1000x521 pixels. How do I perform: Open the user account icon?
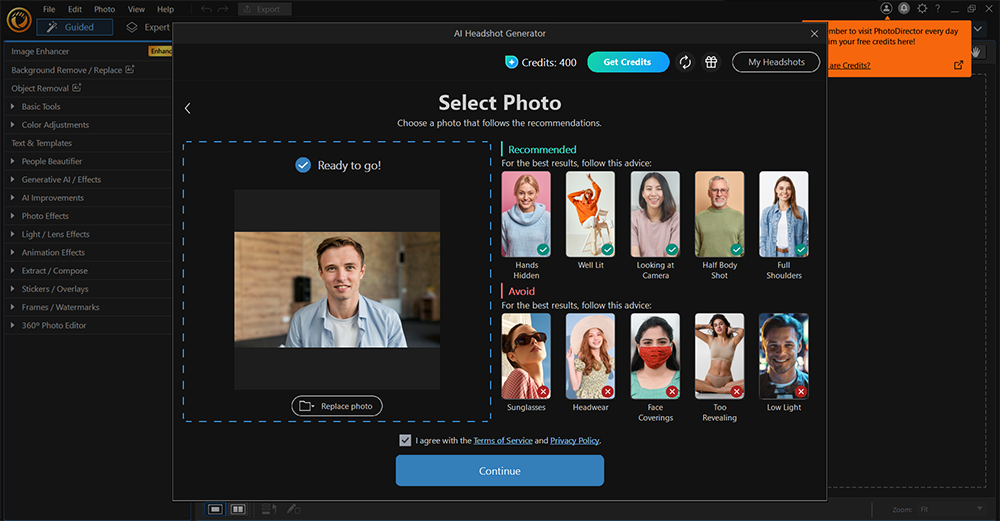886,8
